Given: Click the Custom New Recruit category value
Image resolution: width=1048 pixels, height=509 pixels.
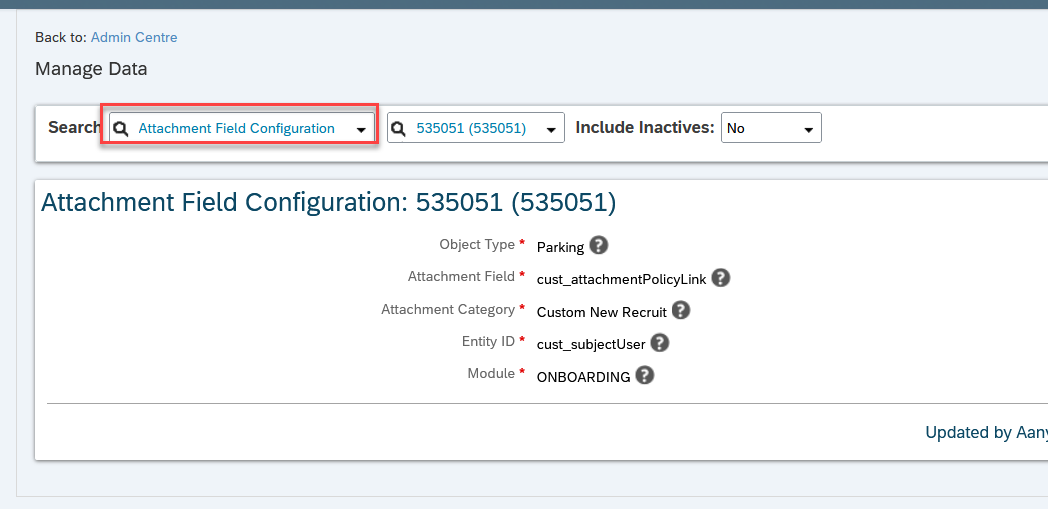Looking at the screenshot, I should pyautogui.click(x=602, y=312).
